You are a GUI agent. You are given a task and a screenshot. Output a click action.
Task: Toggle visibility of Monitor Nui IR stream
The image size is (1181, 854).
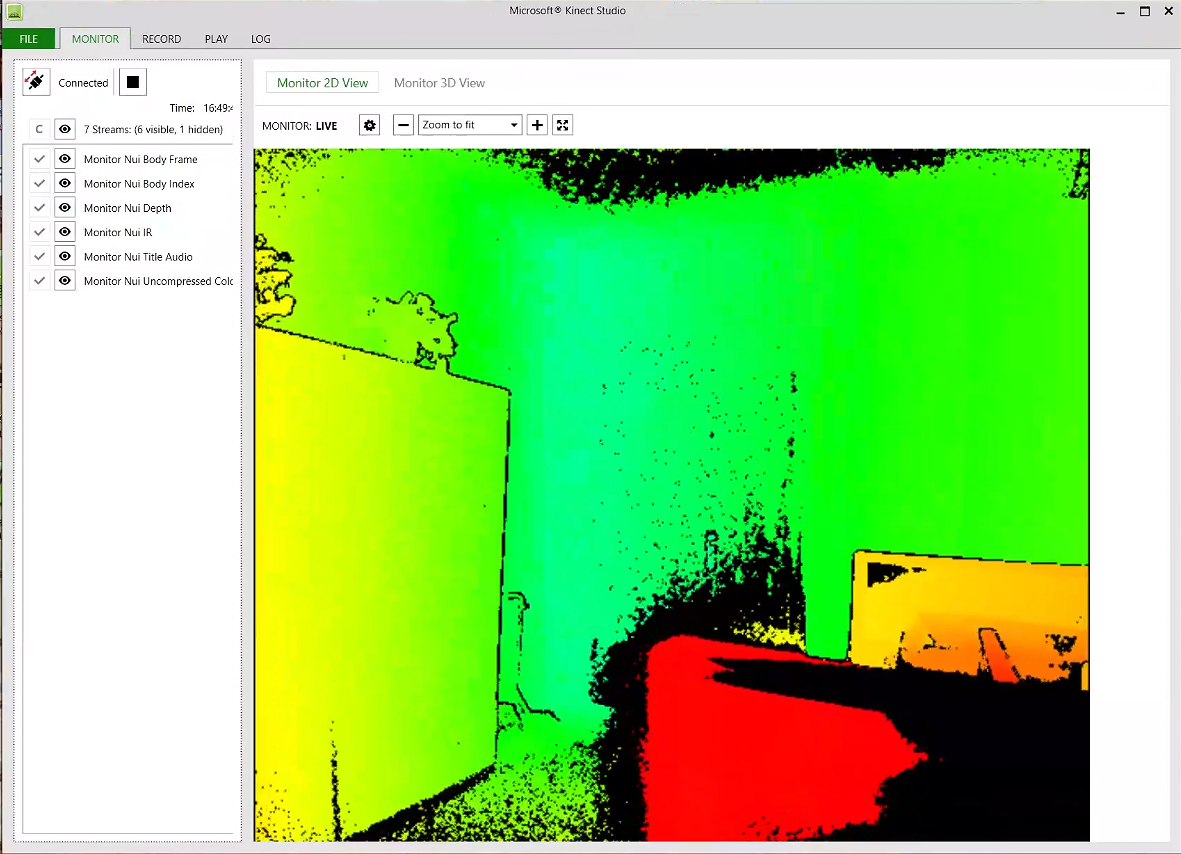coord(64,231)
